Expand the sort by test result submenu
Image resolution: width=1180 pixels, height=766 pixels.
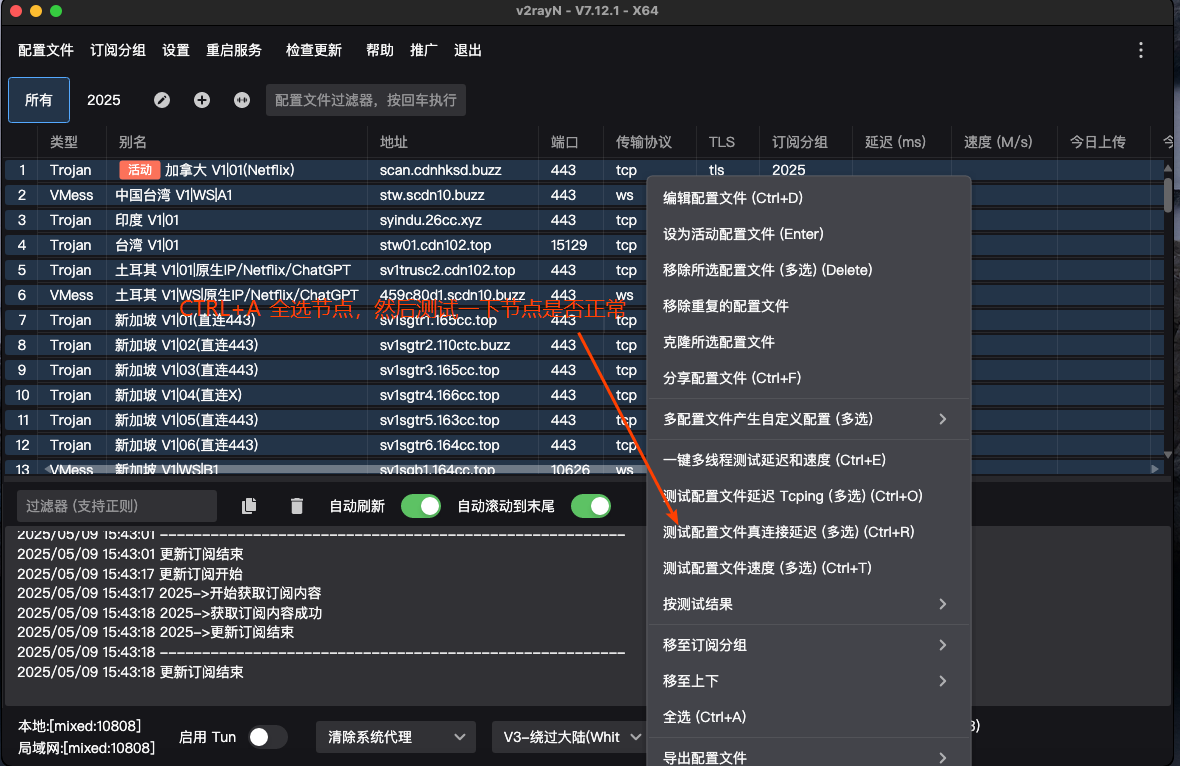point(808,604)
